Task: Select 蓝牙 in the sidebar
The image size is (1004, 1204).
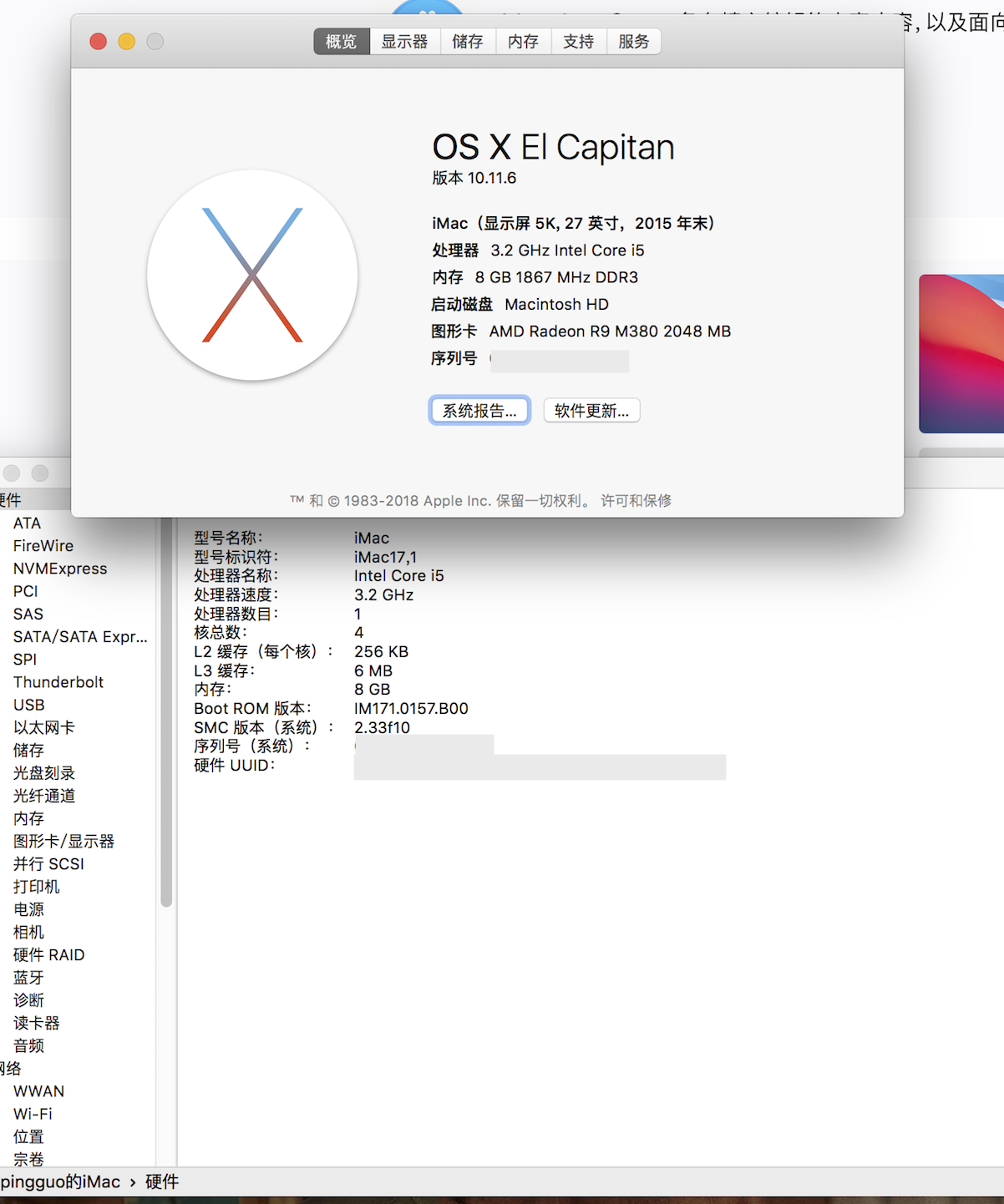Action: [x=28, y=978]
